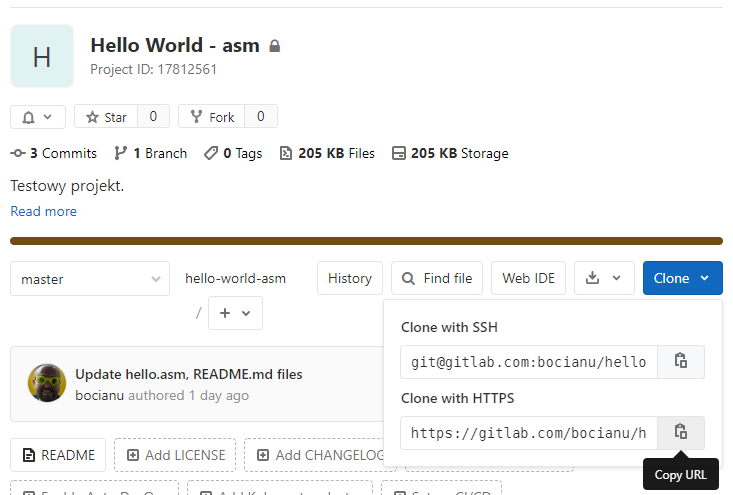
Task: Click the "Clone with HTTPS" label
Action: click(457, 398)
